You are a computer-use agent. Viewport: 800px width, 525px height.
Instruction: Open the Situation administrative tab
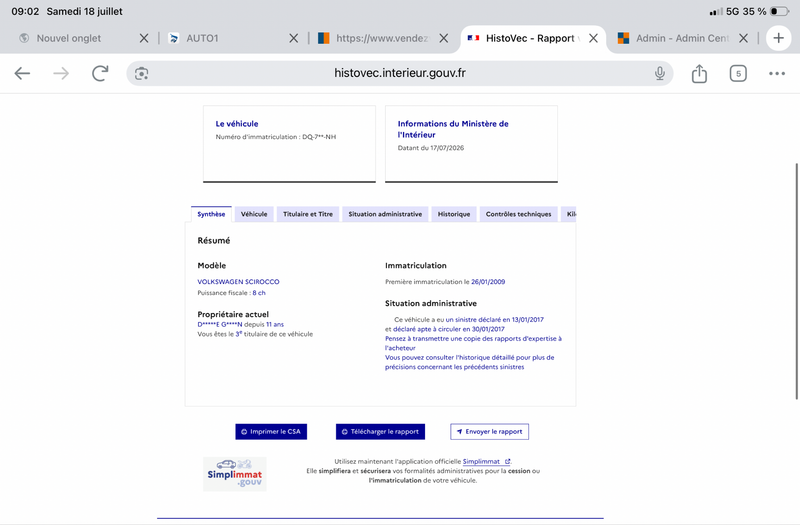pyautogui.click(x=385, y=214)
